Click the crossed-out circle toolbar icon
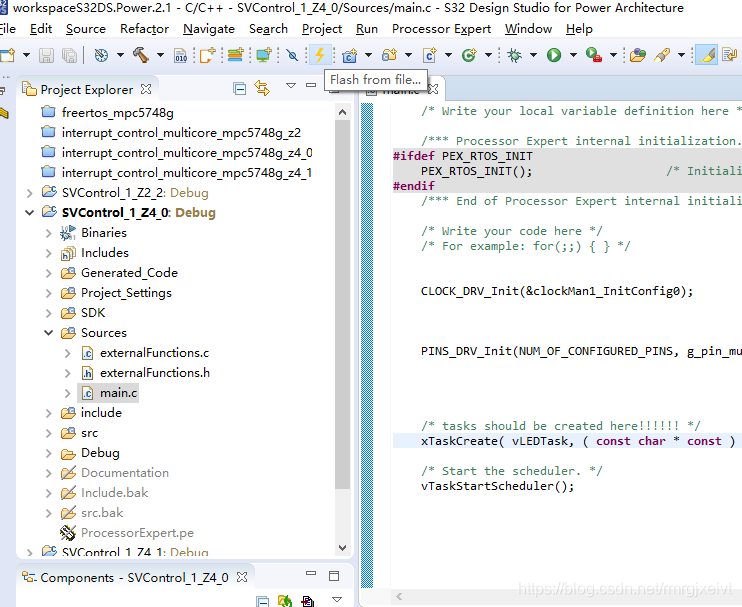The image size is (742, 607). coord(292,55)
